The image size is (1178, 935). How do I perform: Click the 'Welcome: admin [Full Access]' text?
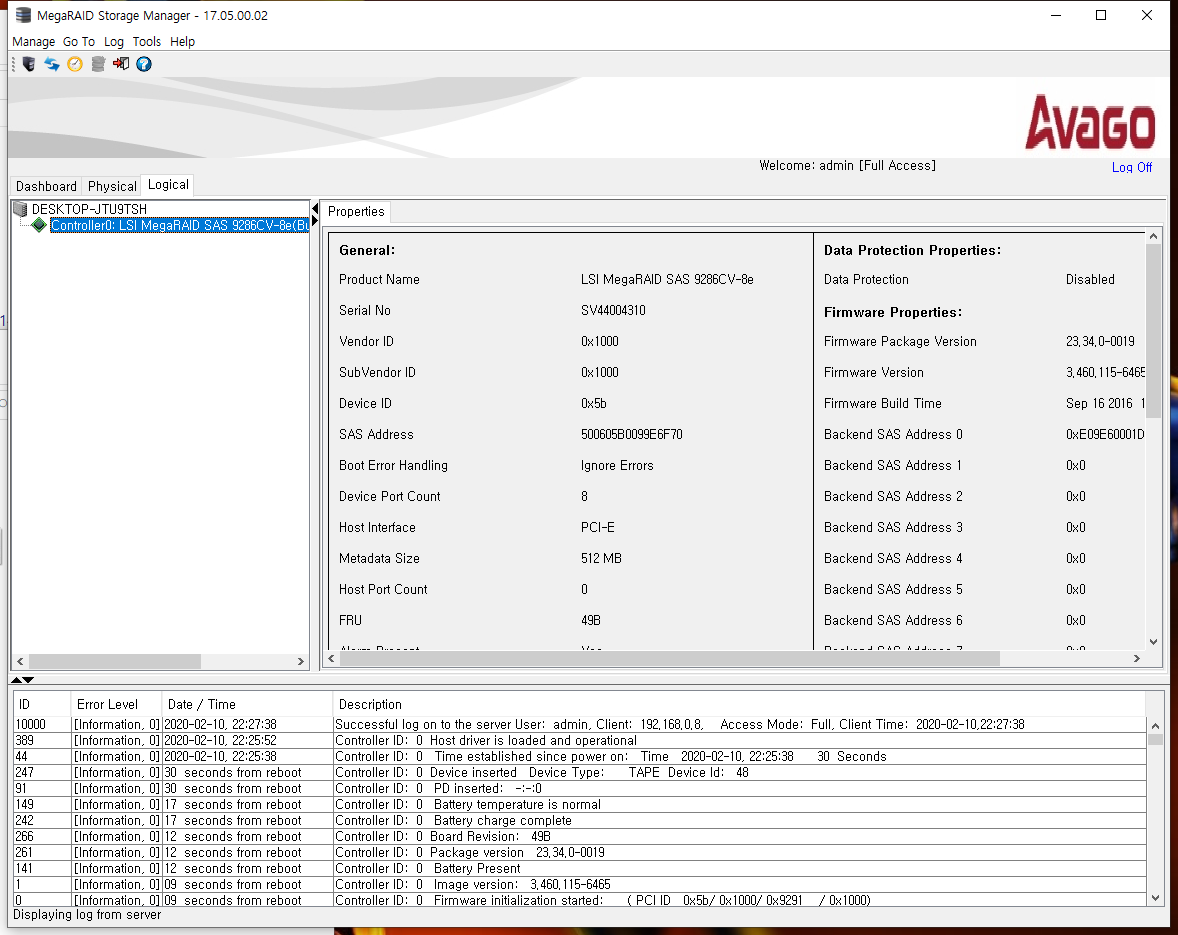point(847,165)
